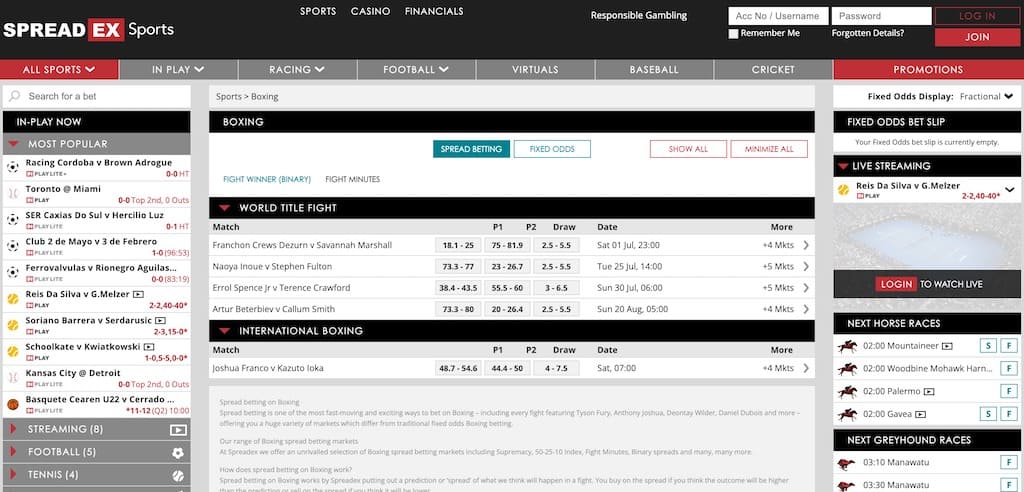Click greyhound icon beside 03:10 Manawatu
Screen dimensions: 1024x492
point(847,463)
